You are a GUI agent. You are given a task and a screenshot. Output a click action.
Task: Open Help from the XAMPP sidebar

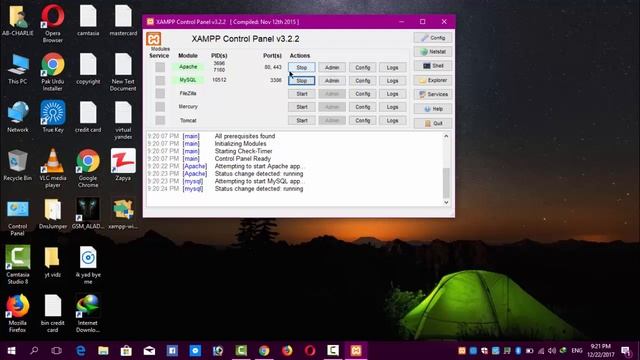pos(433,109)
